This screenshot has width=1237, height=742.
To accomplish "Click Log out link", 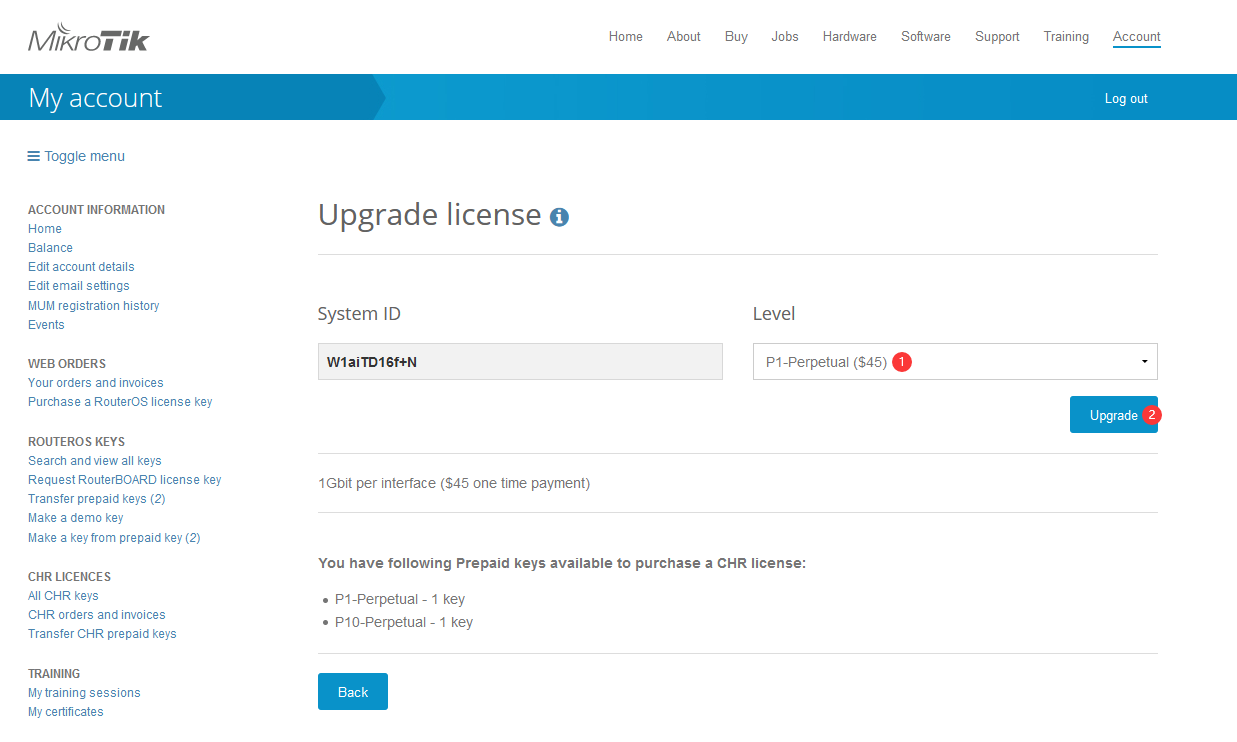I will 1125,98.
